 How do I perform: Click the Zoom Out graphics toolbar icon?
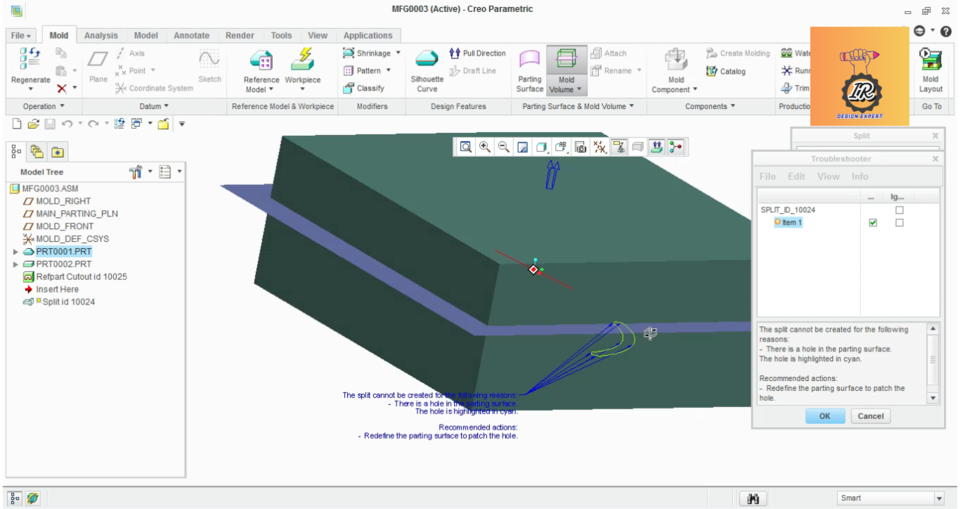click(504, 147)
